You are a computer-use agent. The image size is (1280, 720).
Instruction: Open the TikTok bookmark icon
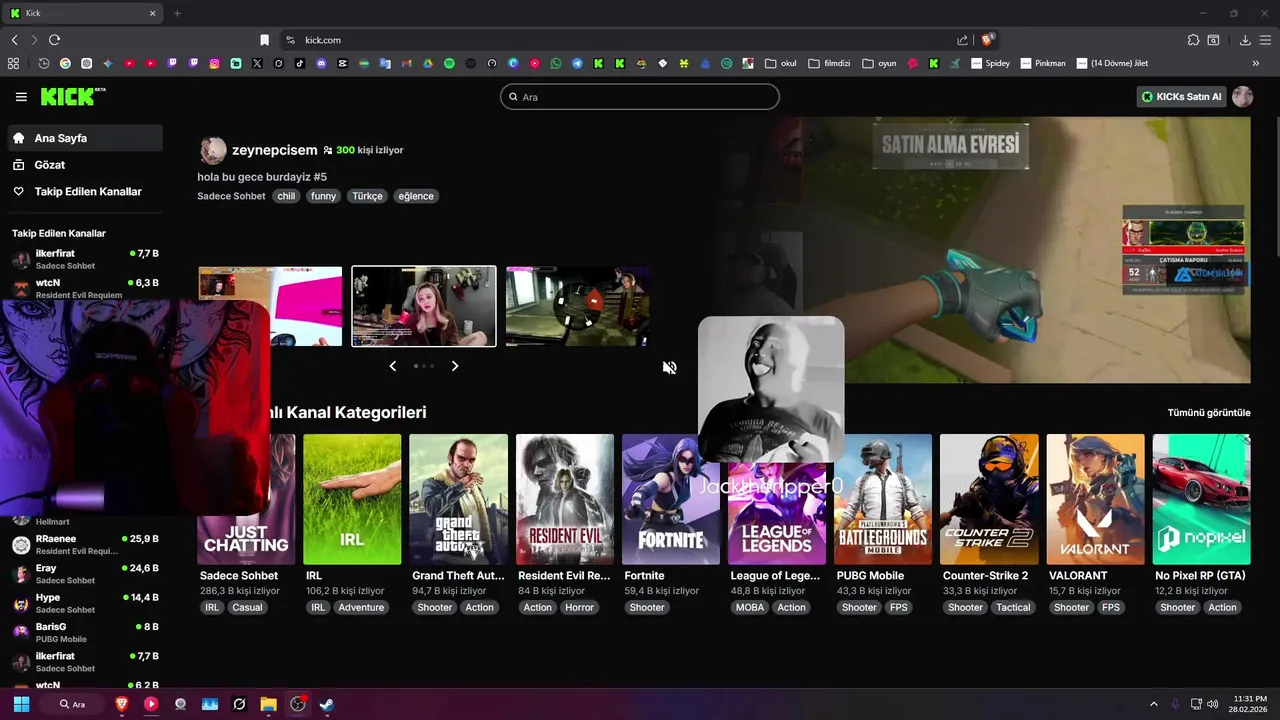click(300, 63)
